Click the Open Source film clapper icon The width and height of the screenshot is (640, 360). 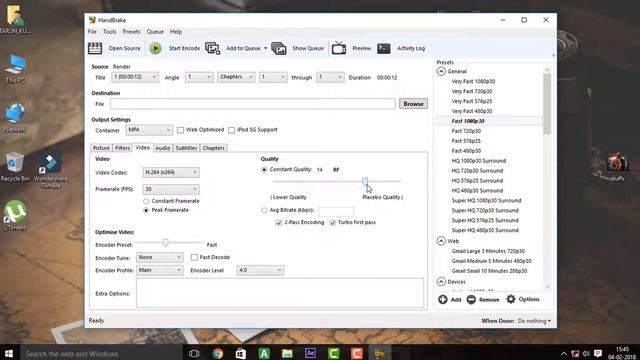pyautogui.click(x=95, y=48)
